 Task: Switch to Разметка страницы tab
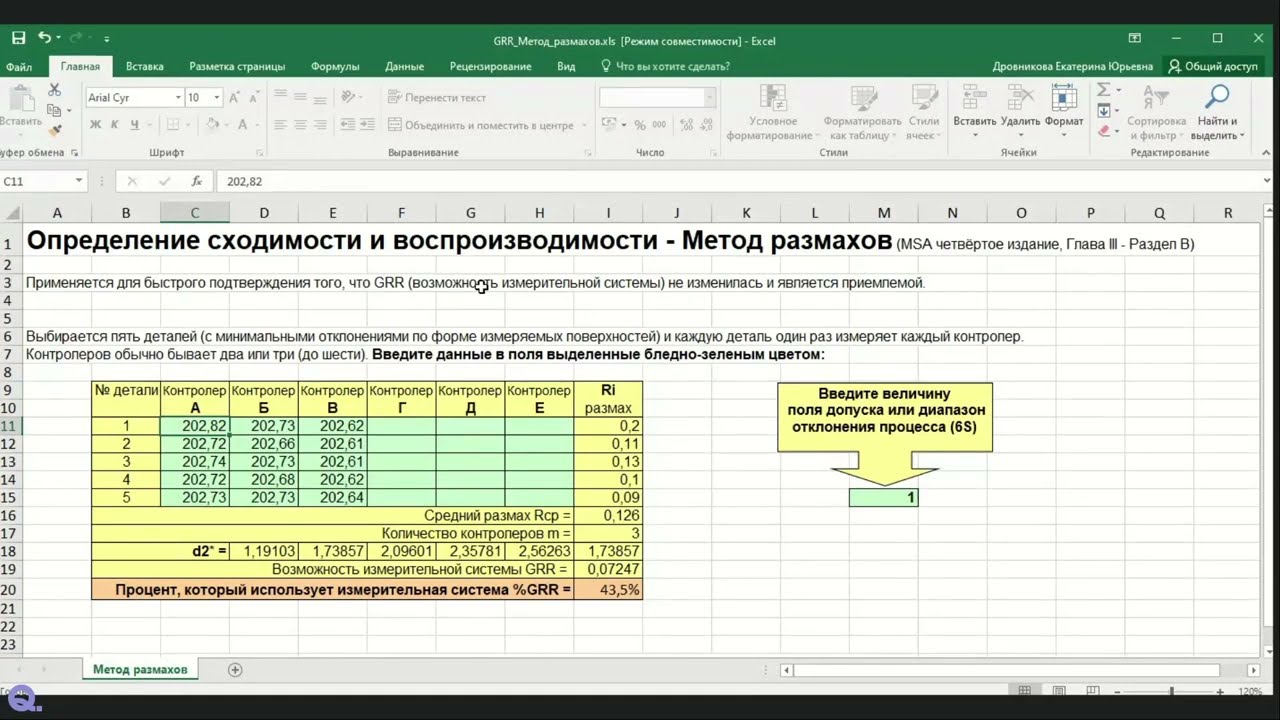tap(237, 67)
